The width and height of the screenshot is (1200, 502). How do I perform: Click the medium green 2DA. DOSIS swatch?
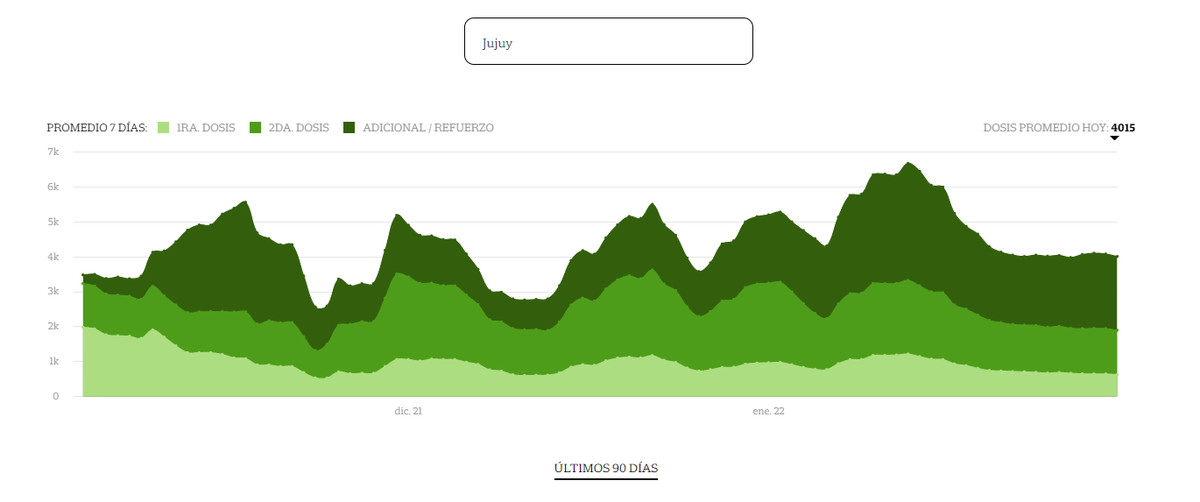click(x=255, y=128)
